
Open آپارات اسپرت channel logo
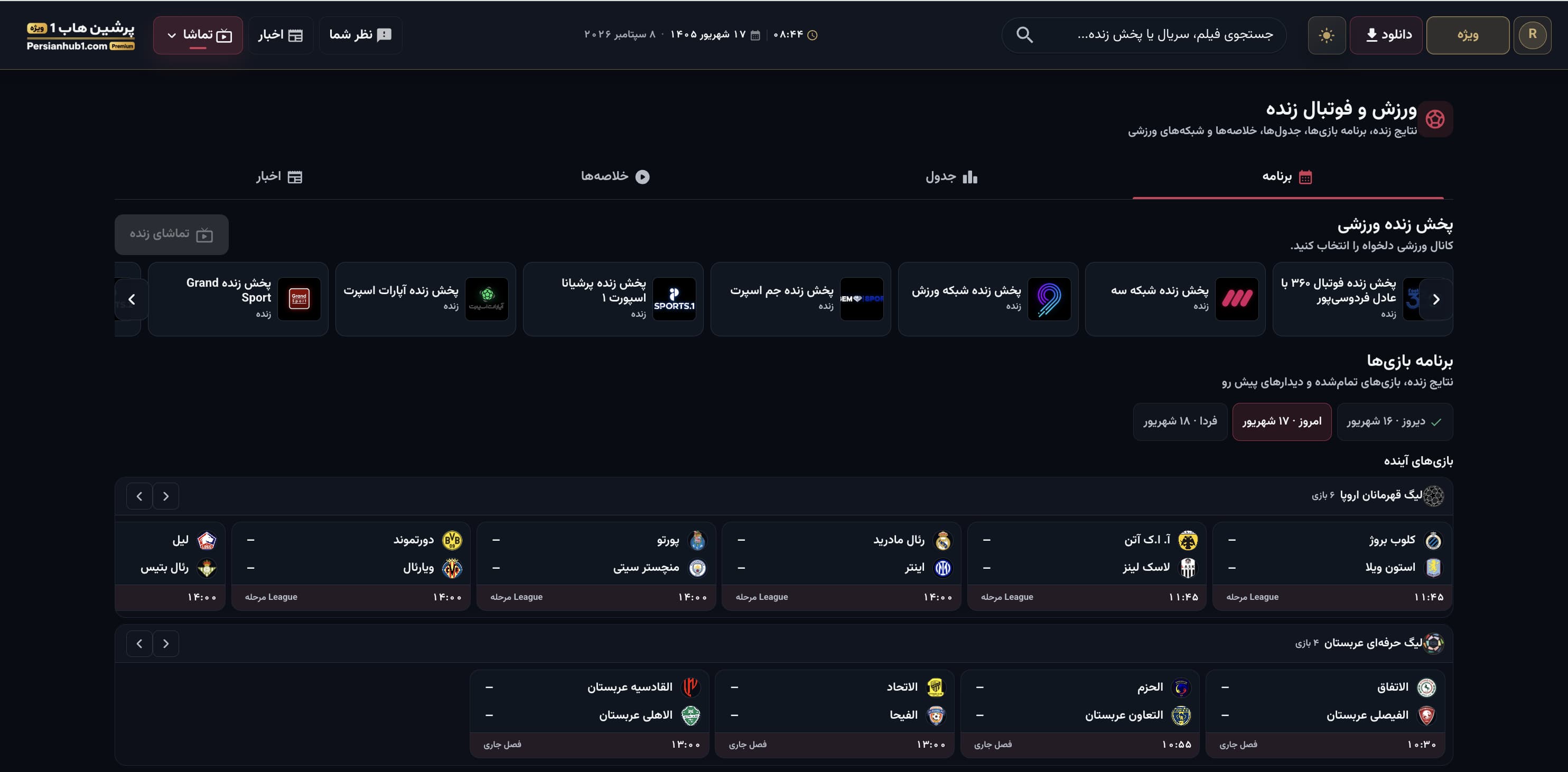coord(487,299)
